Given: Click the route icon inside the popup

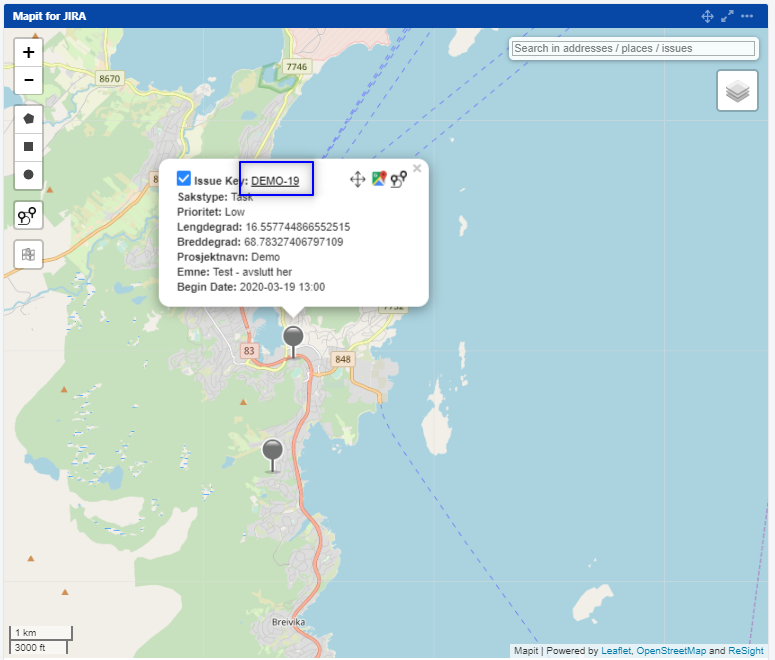Looking at the screenshot, I should 399,179.
